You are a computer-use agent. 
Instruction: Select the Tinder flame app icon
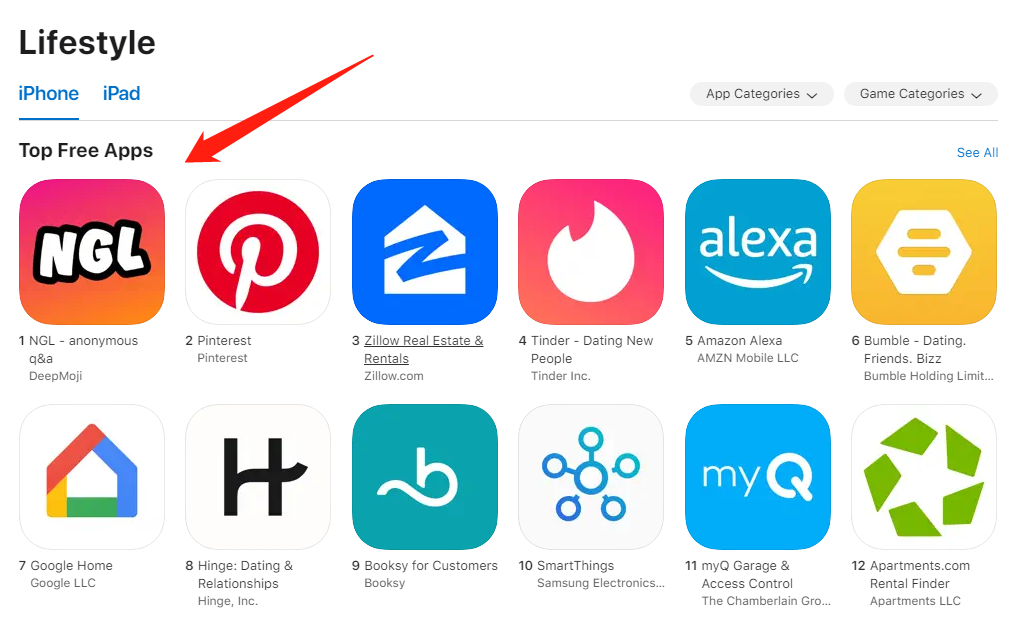[x=591, y=252]
